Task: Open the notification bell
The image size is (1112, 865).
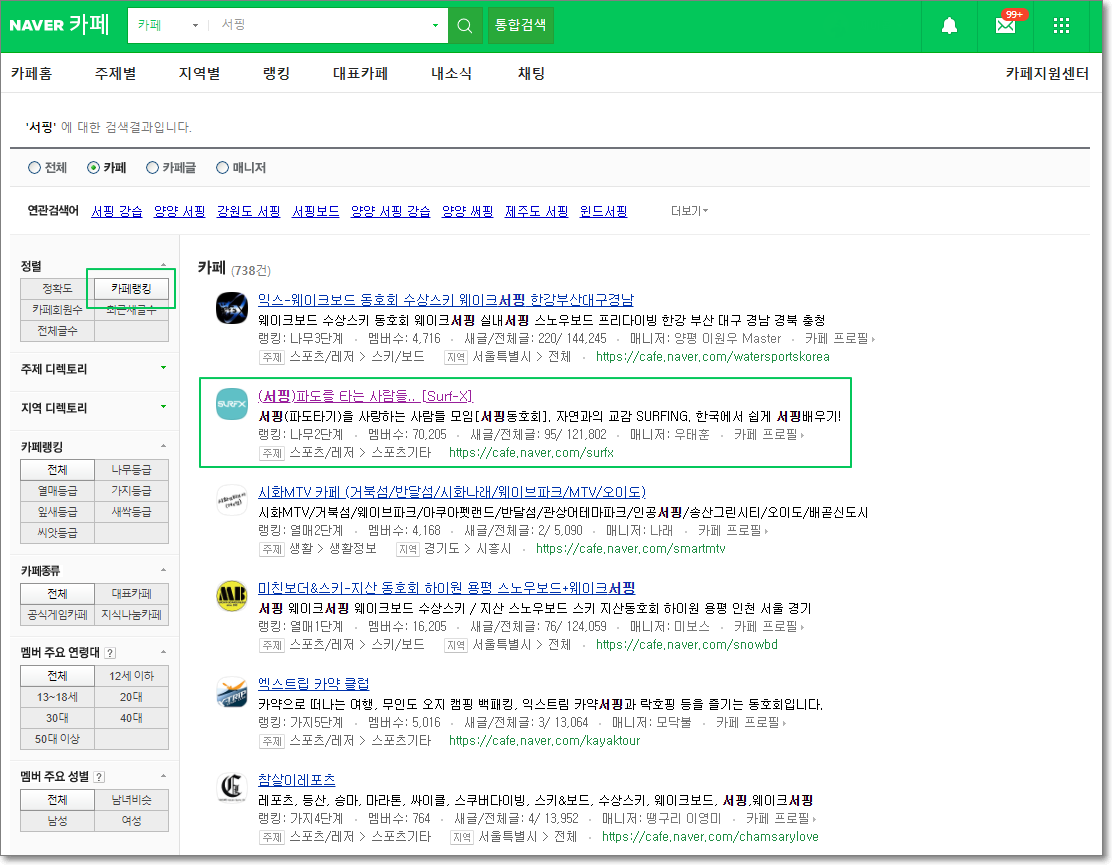Action: pyautogui.click(x=949, y=26)
